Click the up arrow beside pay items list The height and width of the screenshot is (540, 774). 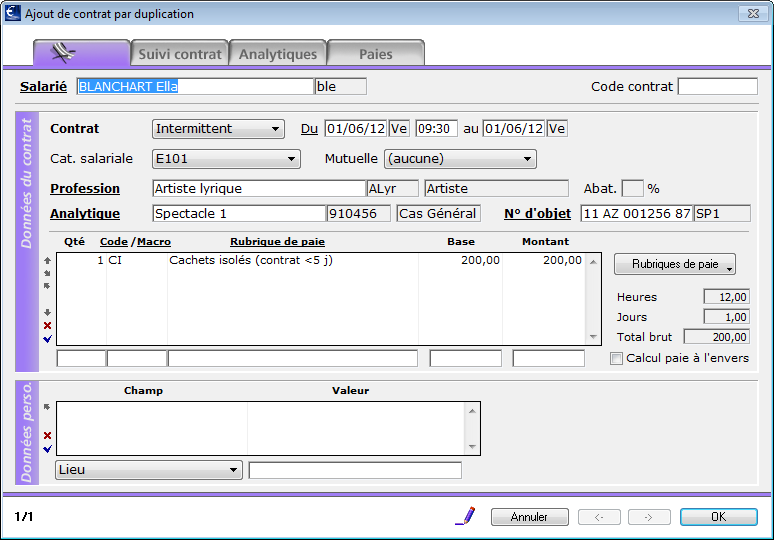click(47, 260)
